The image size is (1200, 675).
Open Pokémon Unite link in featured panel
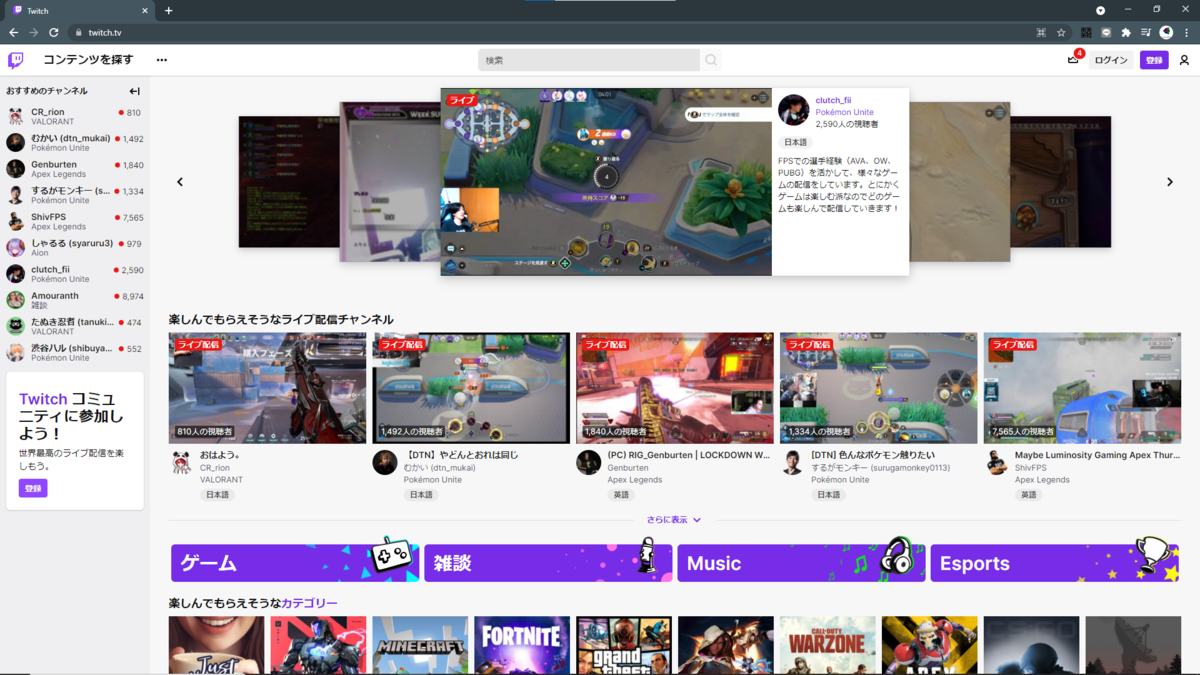(x=844, y=112)
